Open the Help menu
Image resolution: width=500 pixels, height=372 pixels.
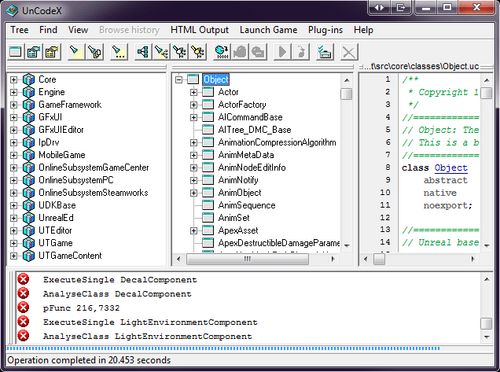pyautogui.click(x=363, y=30)
